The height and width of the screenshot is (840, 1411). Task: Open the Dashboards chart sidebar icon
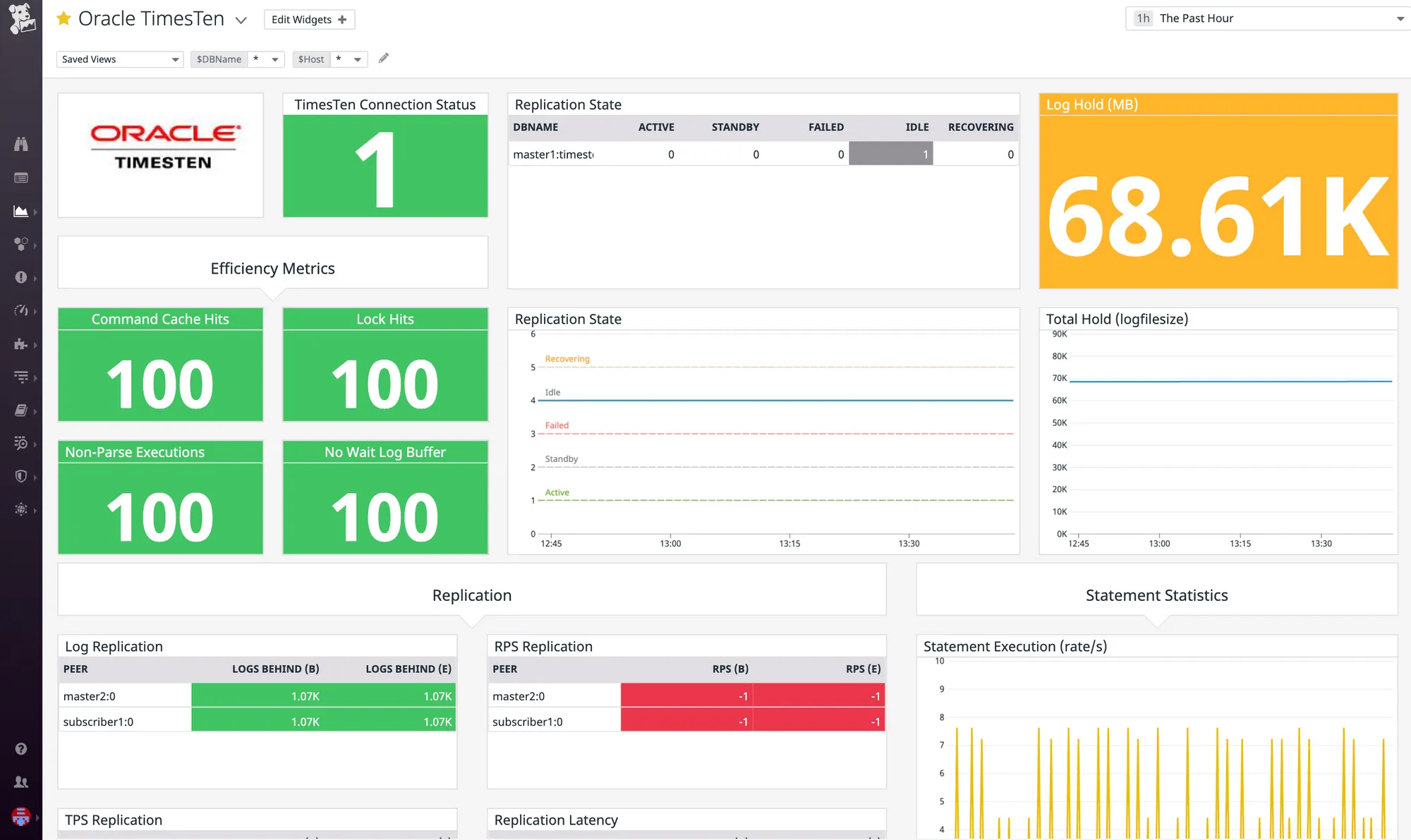pyautogui.click(x=21, y=211)
